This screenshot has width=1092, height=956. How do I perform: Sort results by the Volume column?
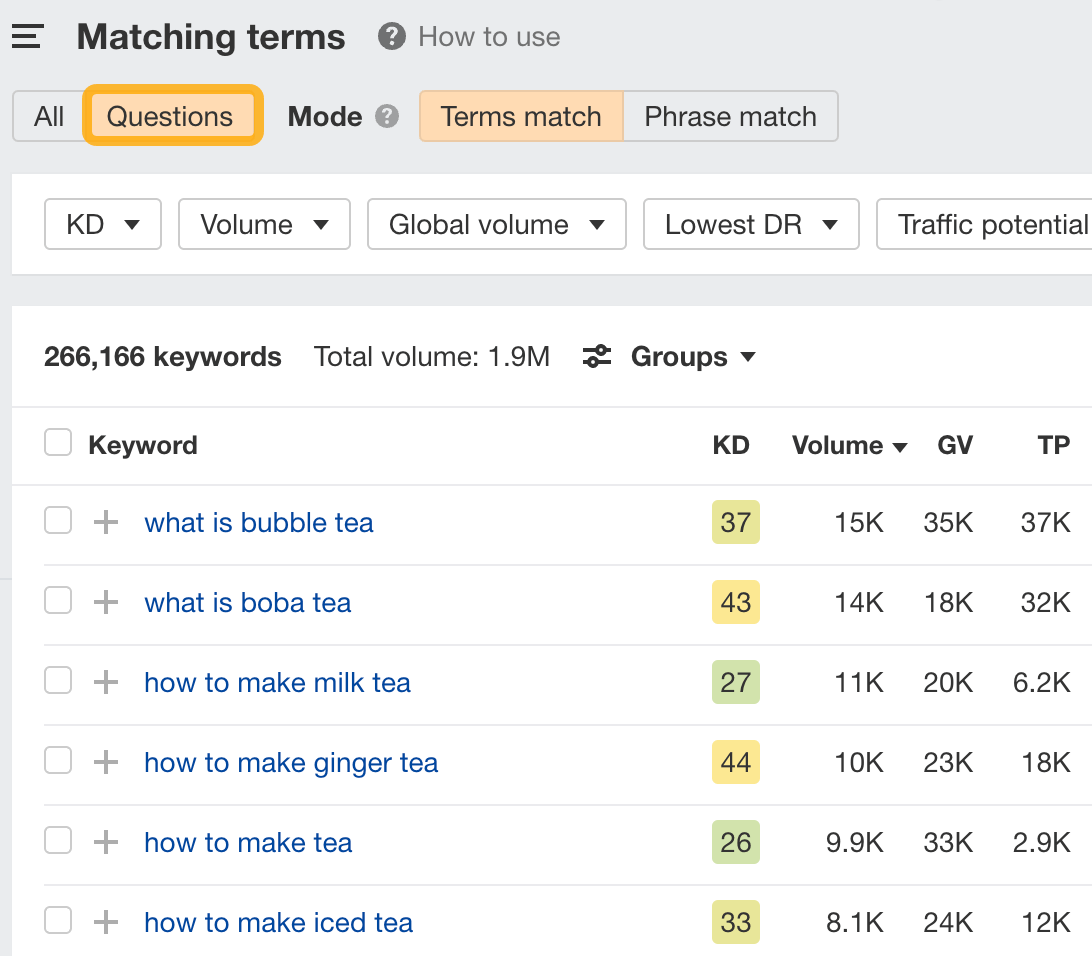849,445
